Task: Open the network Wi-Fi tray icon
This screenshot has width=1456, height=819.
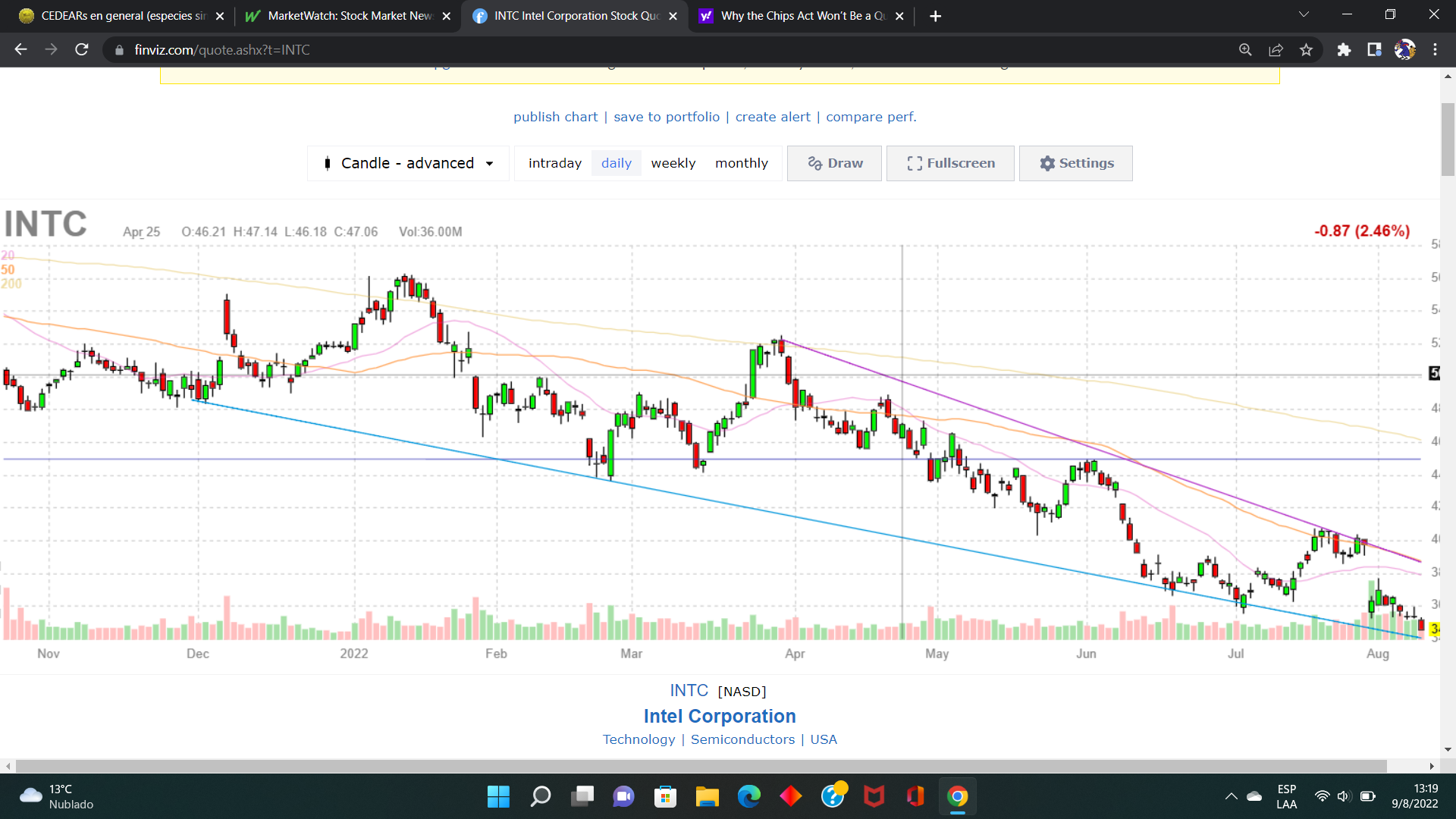Action: 1322,796
